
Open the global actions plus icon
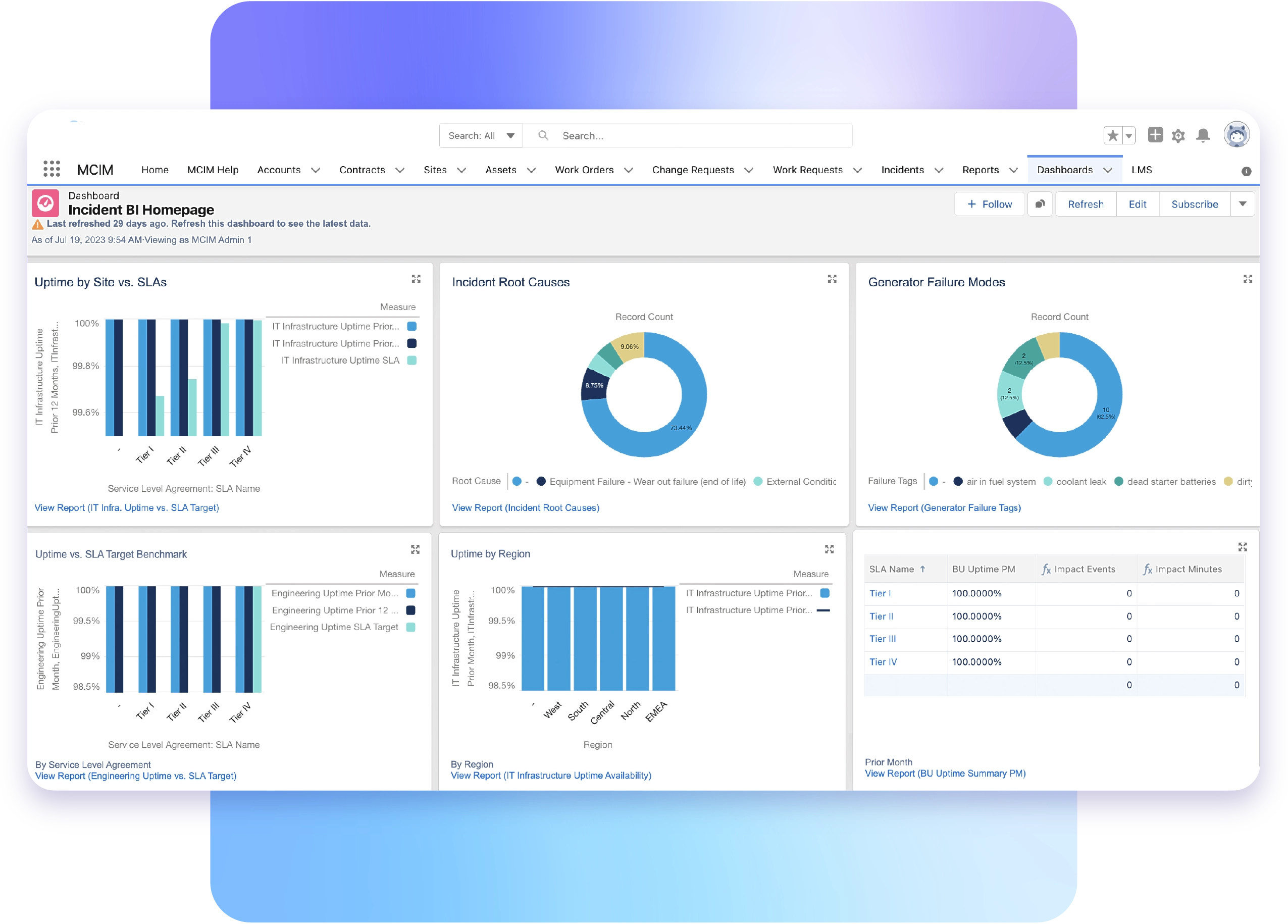click(1156, 135)
